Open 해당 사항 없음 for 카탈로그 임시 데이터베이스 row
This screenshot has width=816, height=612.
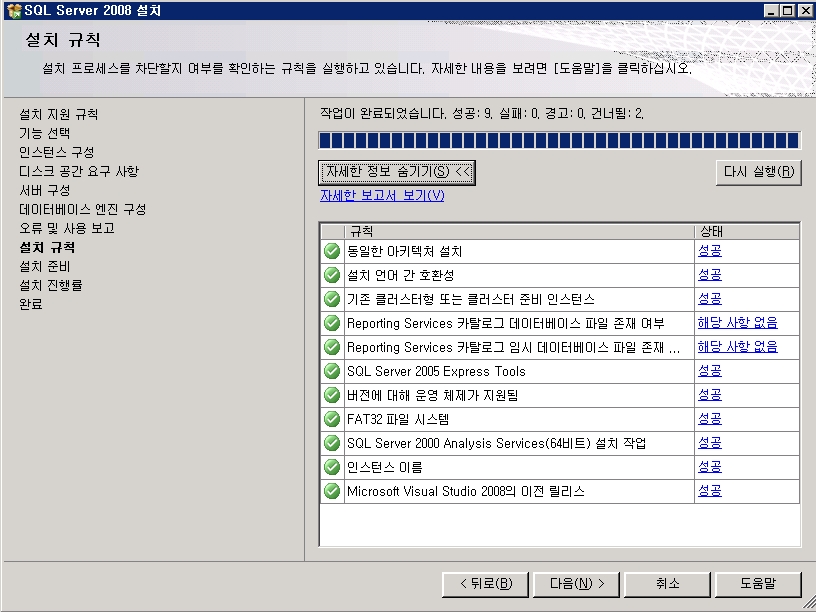pos(737,347)
